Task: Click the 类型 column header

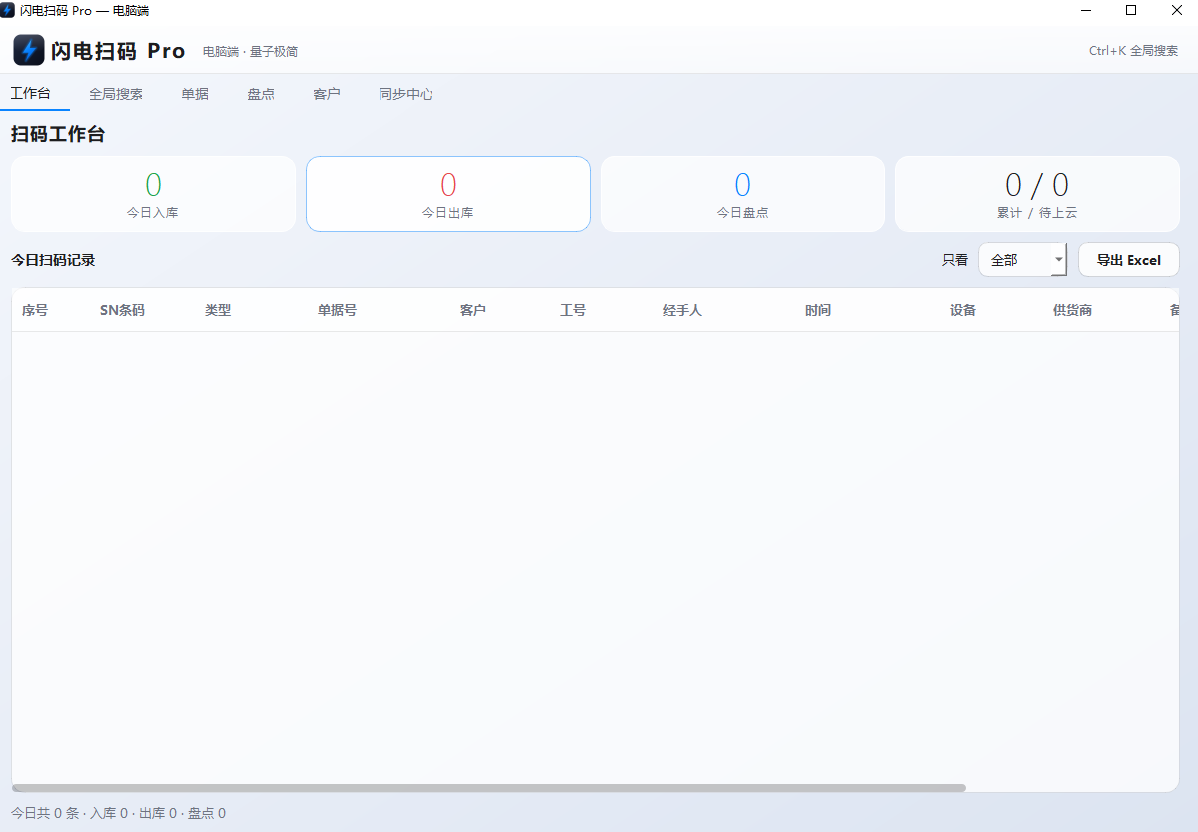Action: [x=218, y=310]
